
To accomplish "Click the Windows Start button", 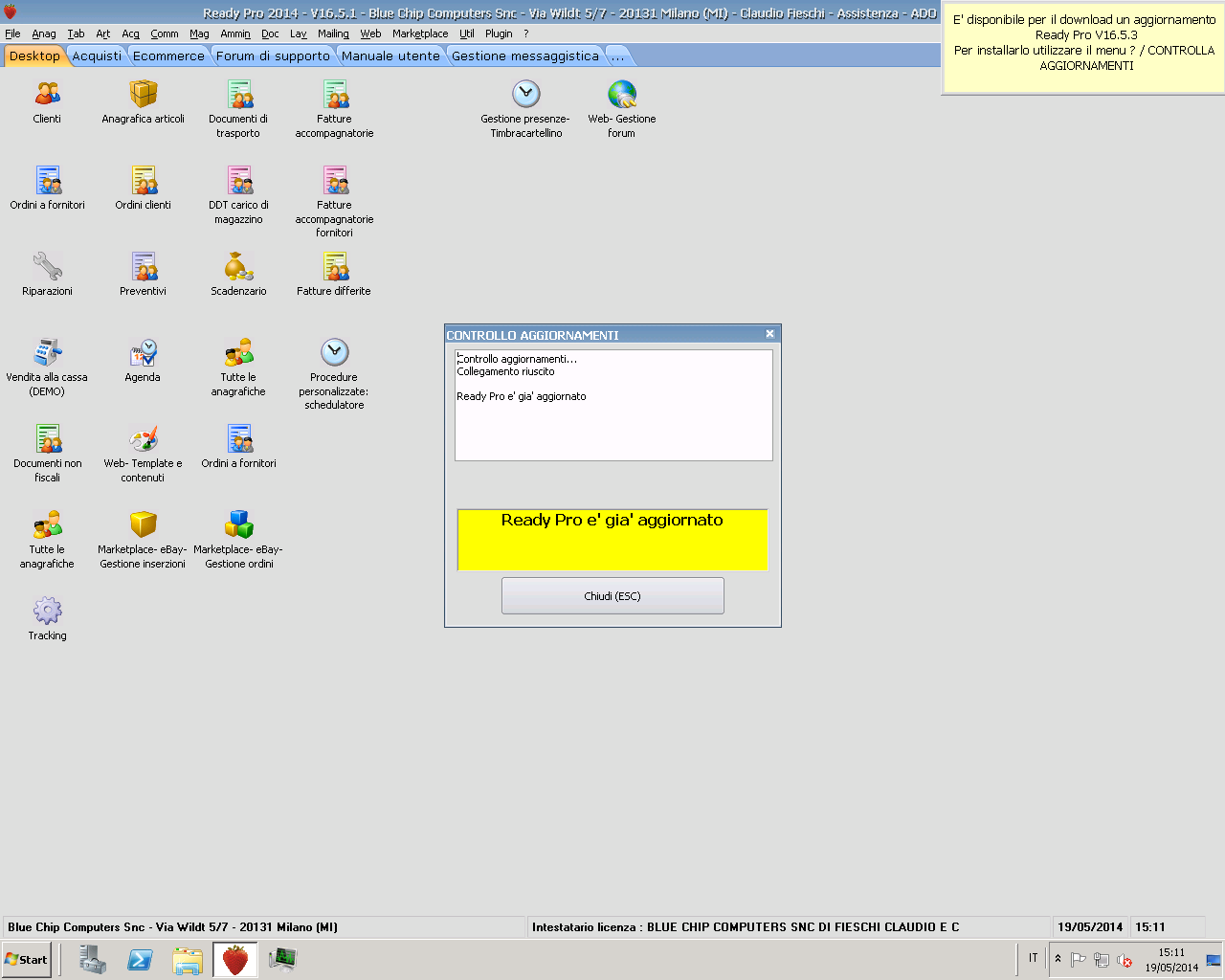I will [x=27, y=959].
